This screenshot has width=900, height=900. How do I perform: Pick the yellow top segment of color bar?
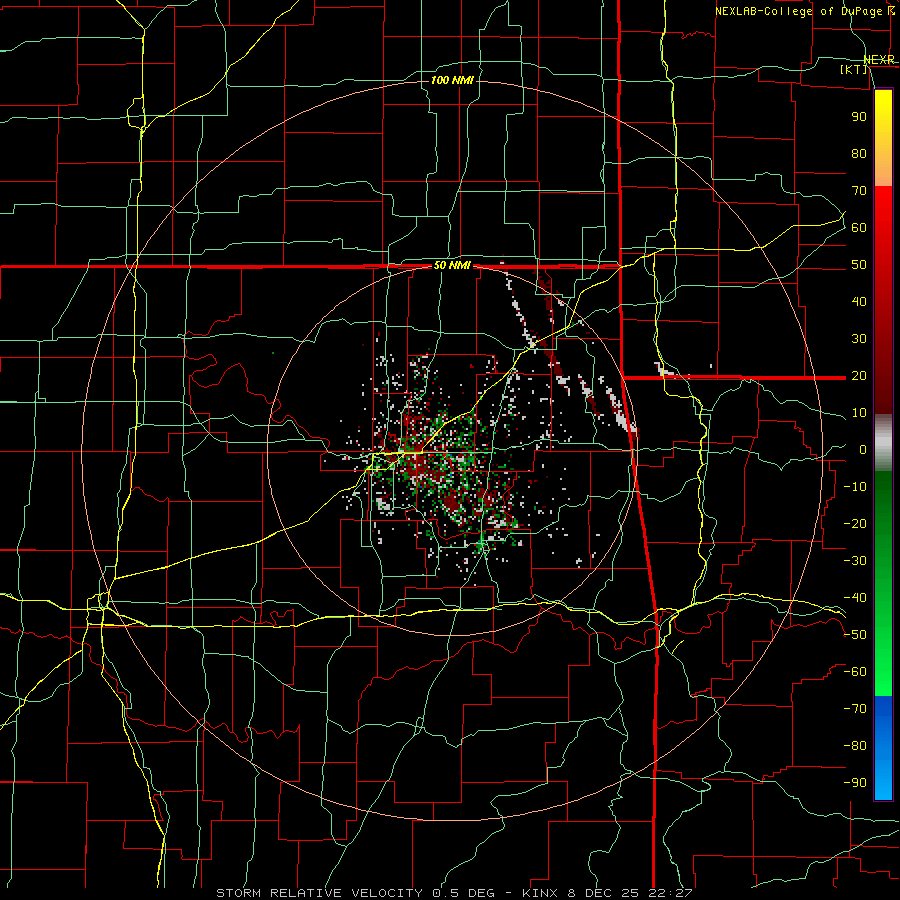(x=883, y=137)
